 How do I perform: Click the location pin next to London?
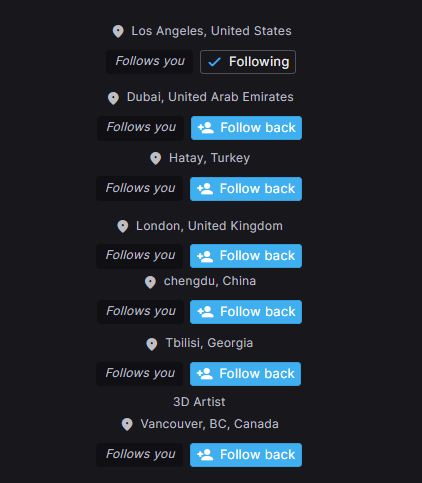123,226
